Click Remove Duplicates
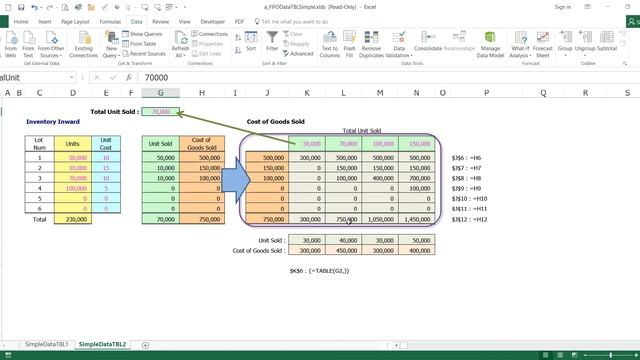 [371, 44]
